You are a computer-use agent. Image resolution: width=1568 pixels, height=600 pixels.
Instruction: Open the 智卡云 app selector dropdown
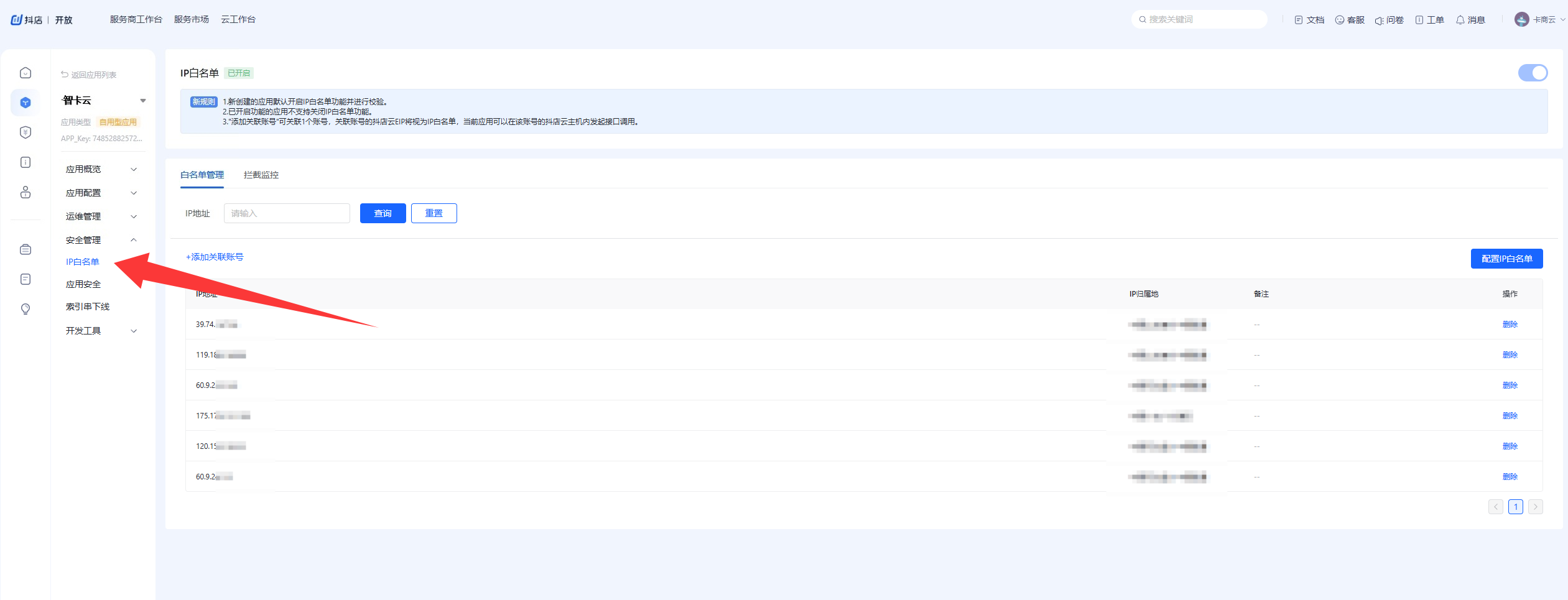click(x=142, y=101)
